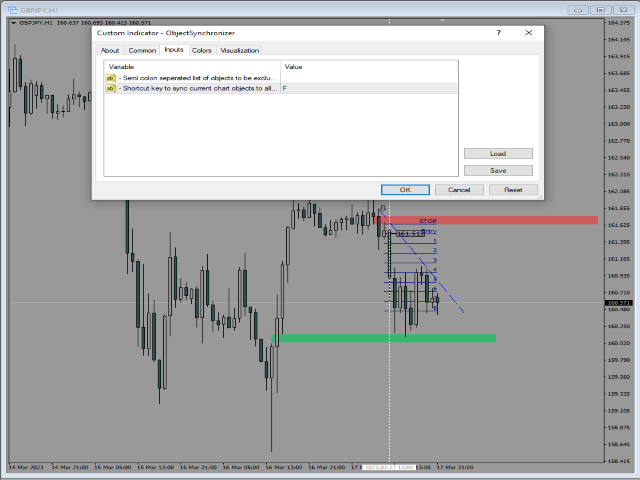Click the chart menu arrow beside GBPJPY,H1
The width and height of the screenshot is (640, 480).
pos(13,23)
